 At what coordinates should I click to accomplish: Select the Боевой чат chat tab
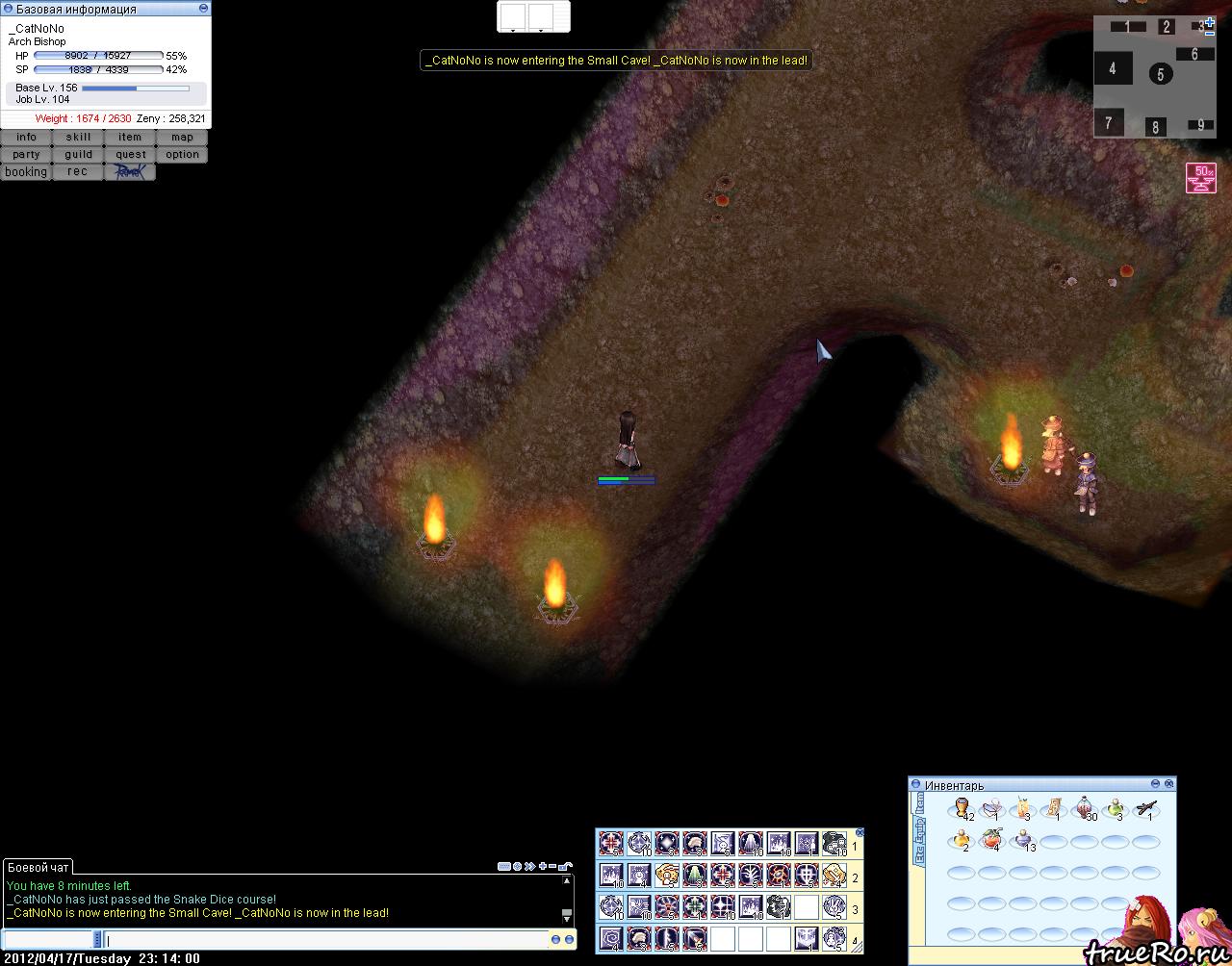38,867
